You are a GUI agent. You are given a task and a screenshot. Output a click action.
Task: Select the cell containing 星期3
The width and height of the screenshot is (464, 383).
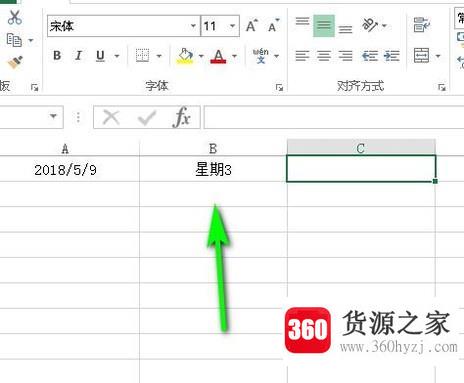(x=213, y=170)
